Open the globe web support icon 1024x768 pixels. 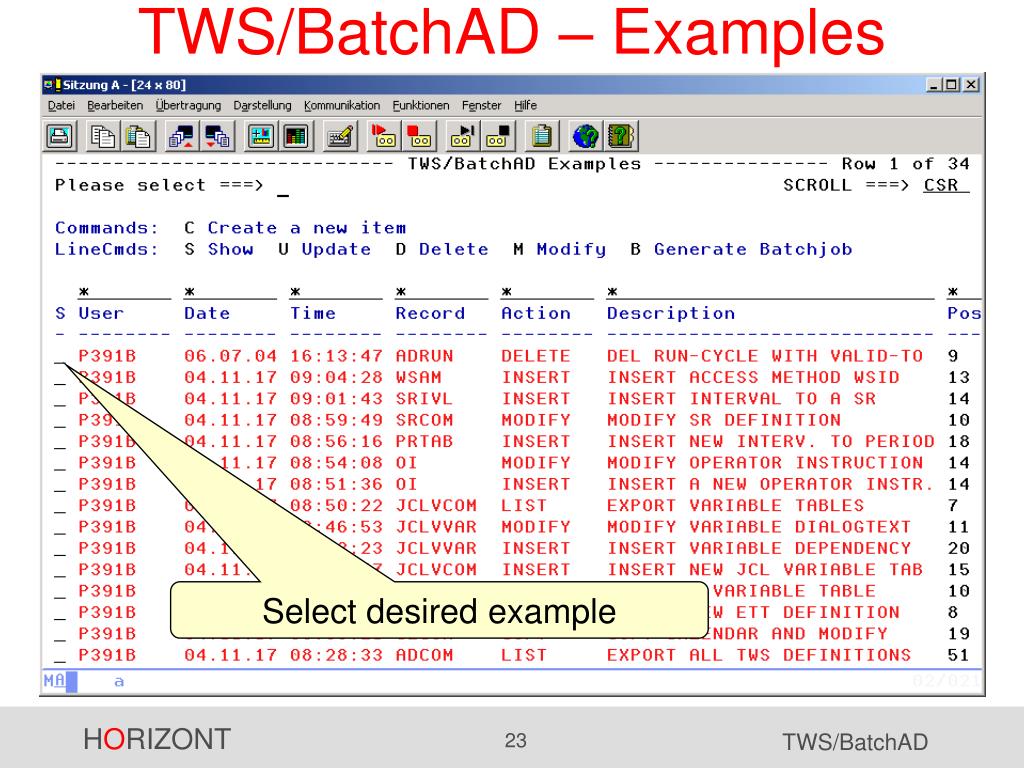click(585, 136)
